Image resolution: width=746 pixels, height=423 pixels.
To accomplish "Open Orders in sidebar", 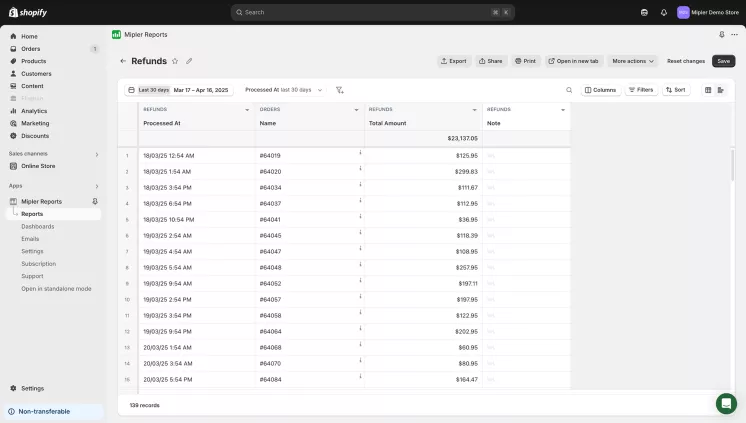I will coord(30,49).
